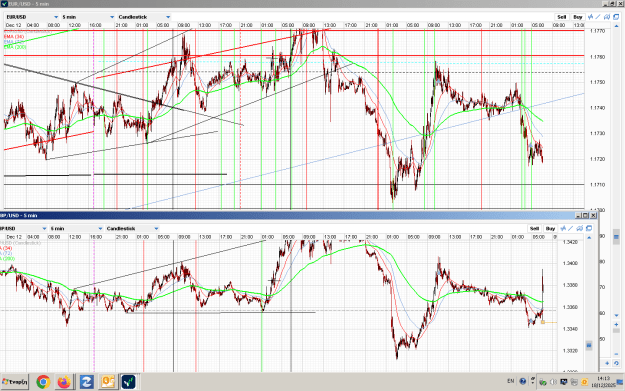Select line drawing tool in GBP/USD chart toolbar
Viewport: 625px width, 391px height.
(x=571, y=229)
